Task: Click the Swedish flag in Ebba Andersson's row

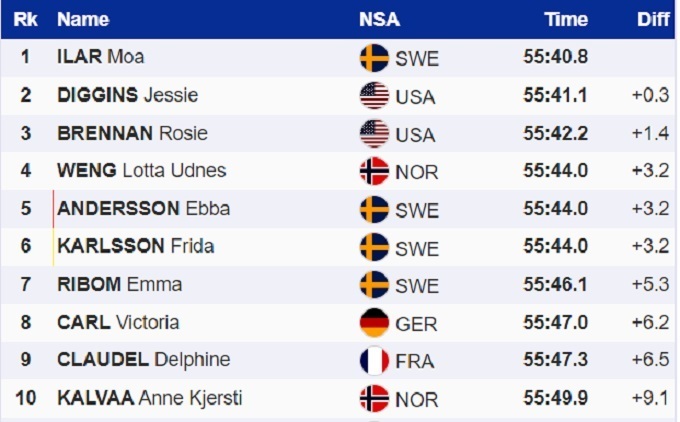Action: [x=374, y=210]
